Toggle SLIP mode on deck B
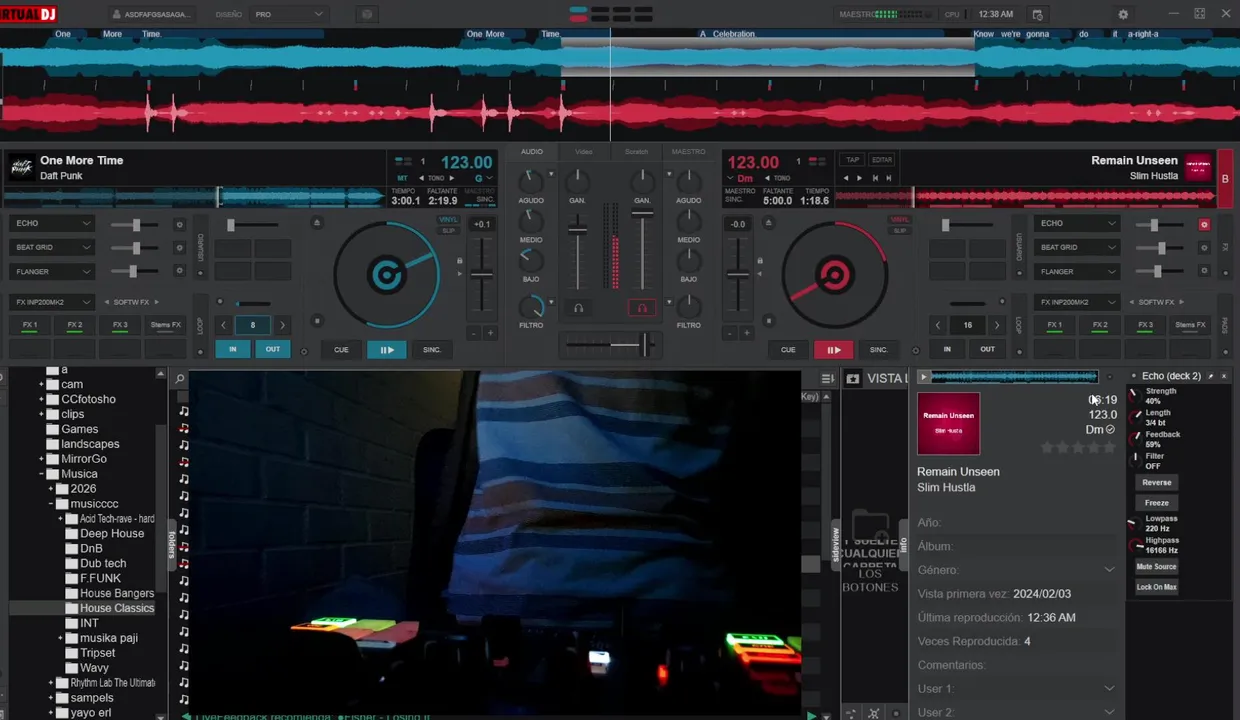Viewport: 1240px width, 720px height. [900, 231]
